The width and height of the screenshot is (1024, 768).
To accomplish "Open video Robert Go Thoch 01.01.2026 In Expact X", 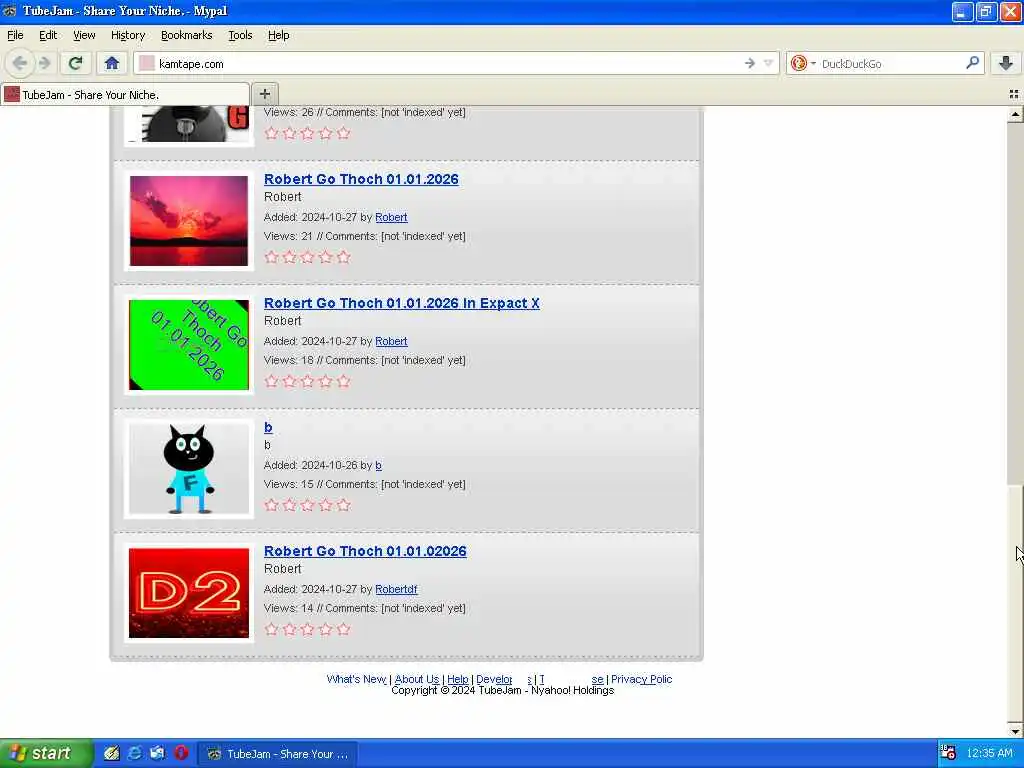I will coord(402,303).
